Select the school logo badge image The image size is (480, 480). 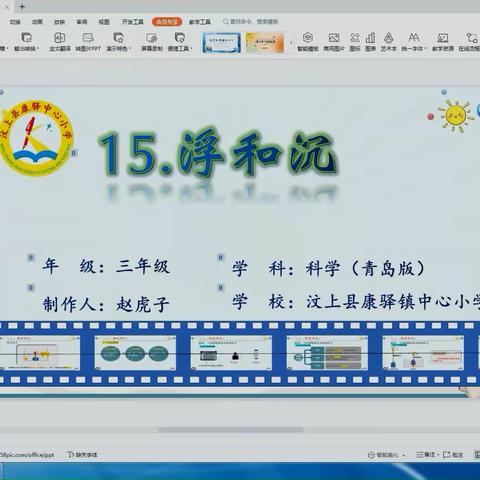pos(36,138)
